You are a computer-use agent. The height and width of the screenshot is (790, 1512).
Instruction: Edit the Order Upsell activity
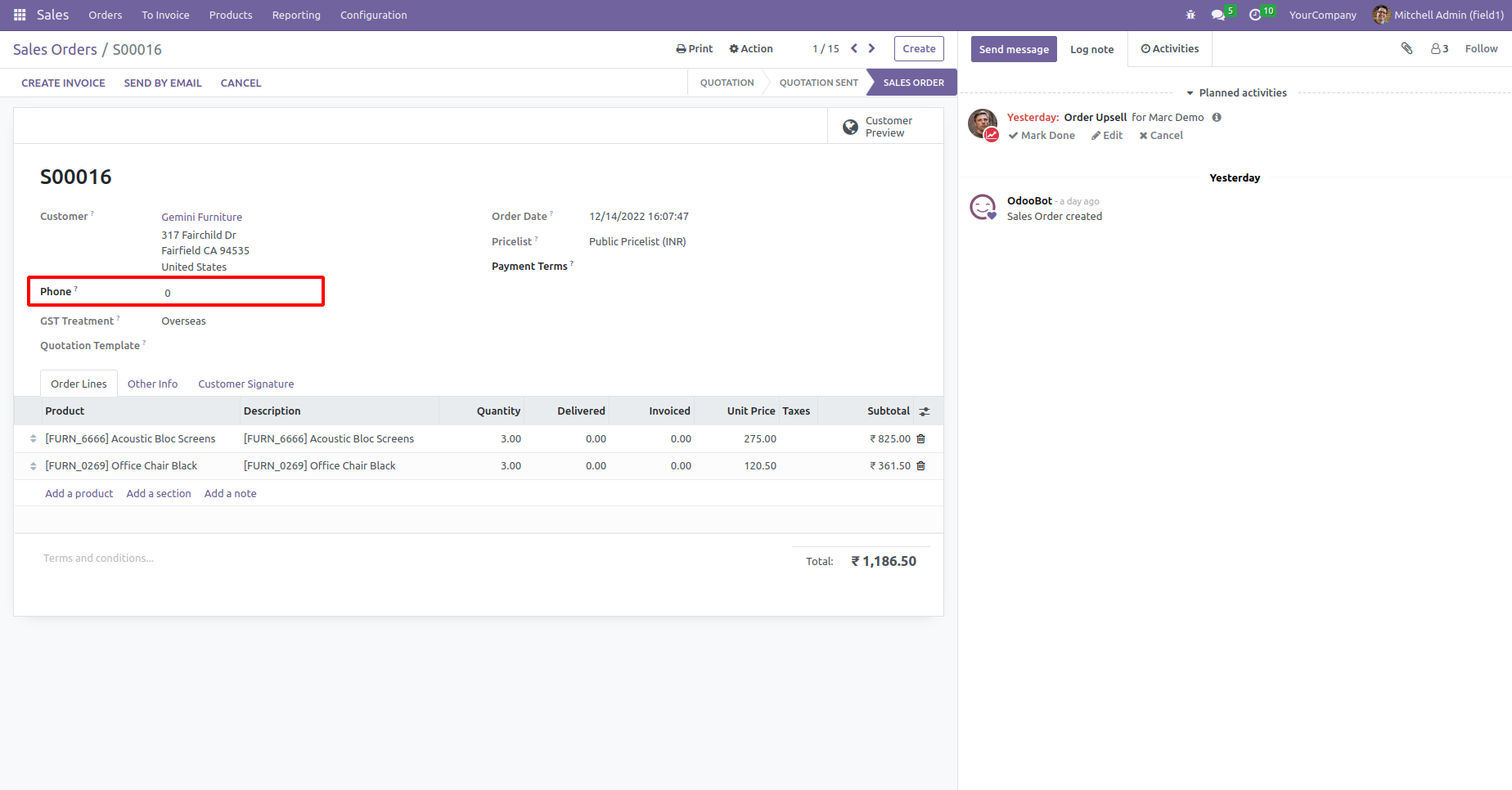tap(1107, 135)
